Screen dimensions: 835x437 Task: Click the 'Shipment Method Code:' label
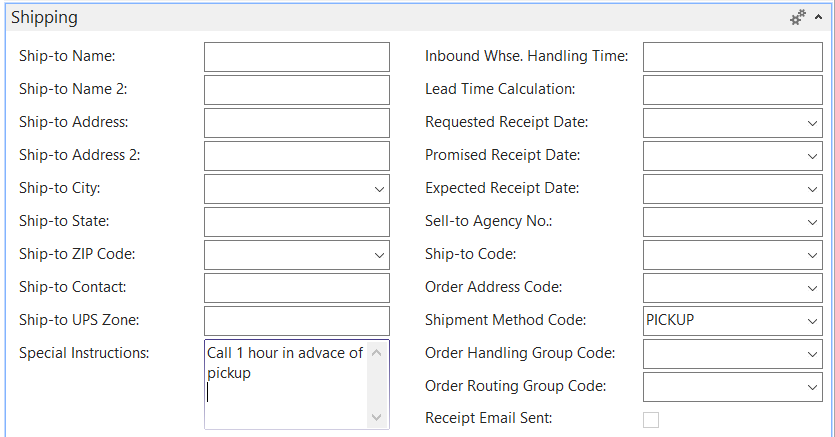point(505,320)
